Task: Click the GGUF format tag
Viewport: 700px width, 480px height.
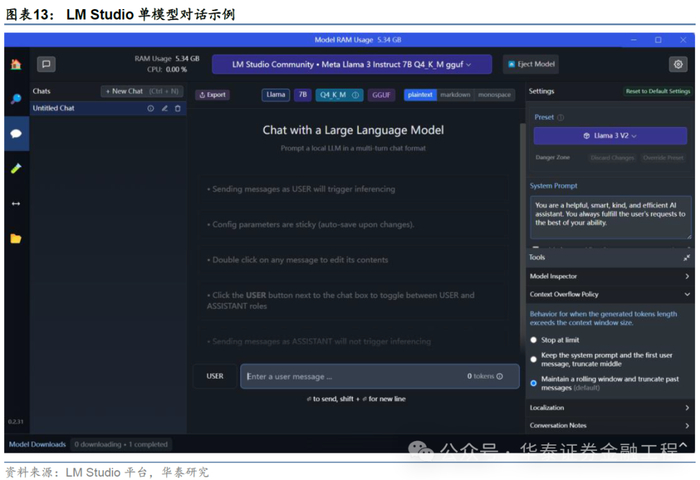Action: point(381,95)
